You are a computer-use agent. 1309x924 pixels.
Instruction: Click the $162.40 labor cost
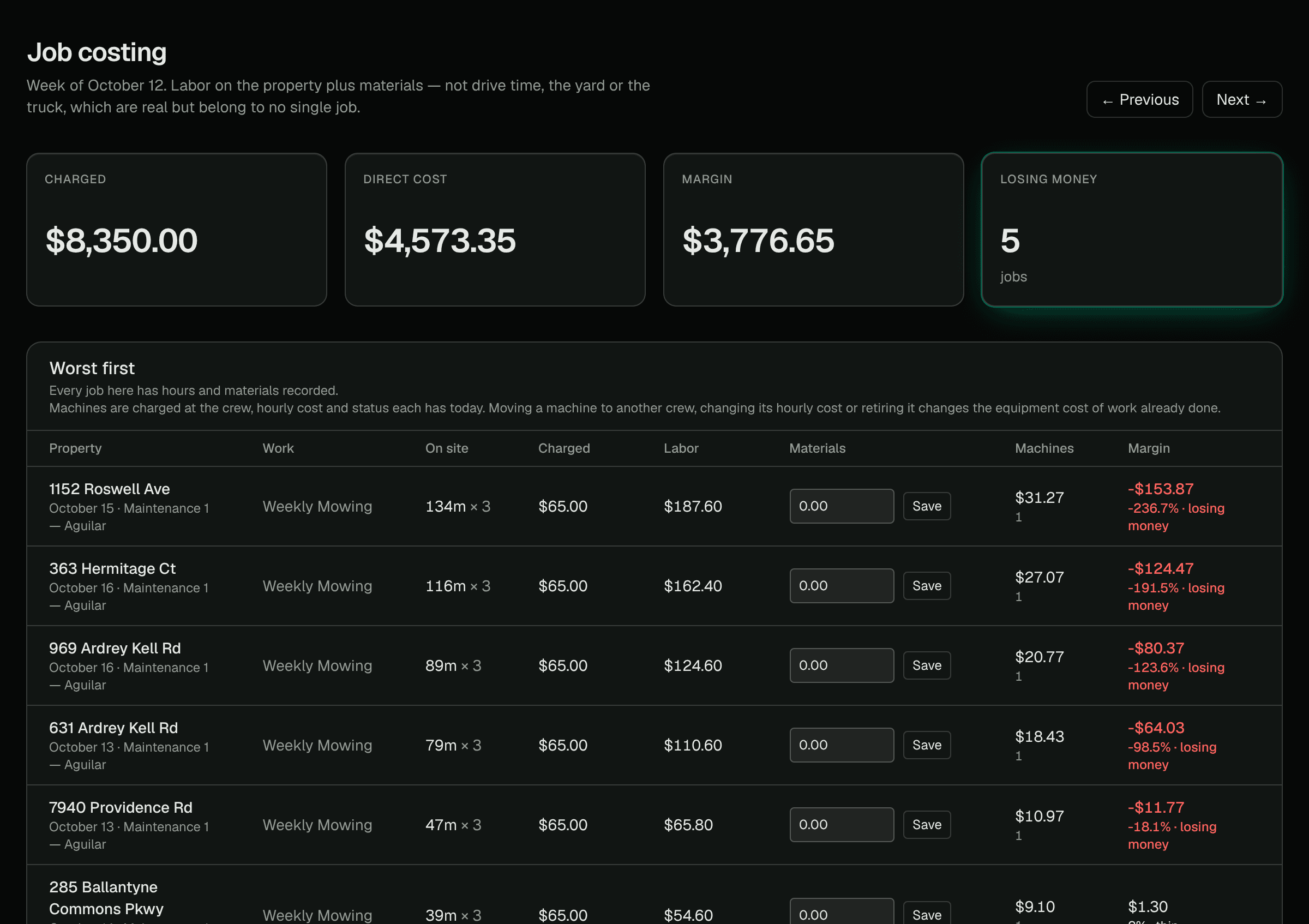[693, 586]
